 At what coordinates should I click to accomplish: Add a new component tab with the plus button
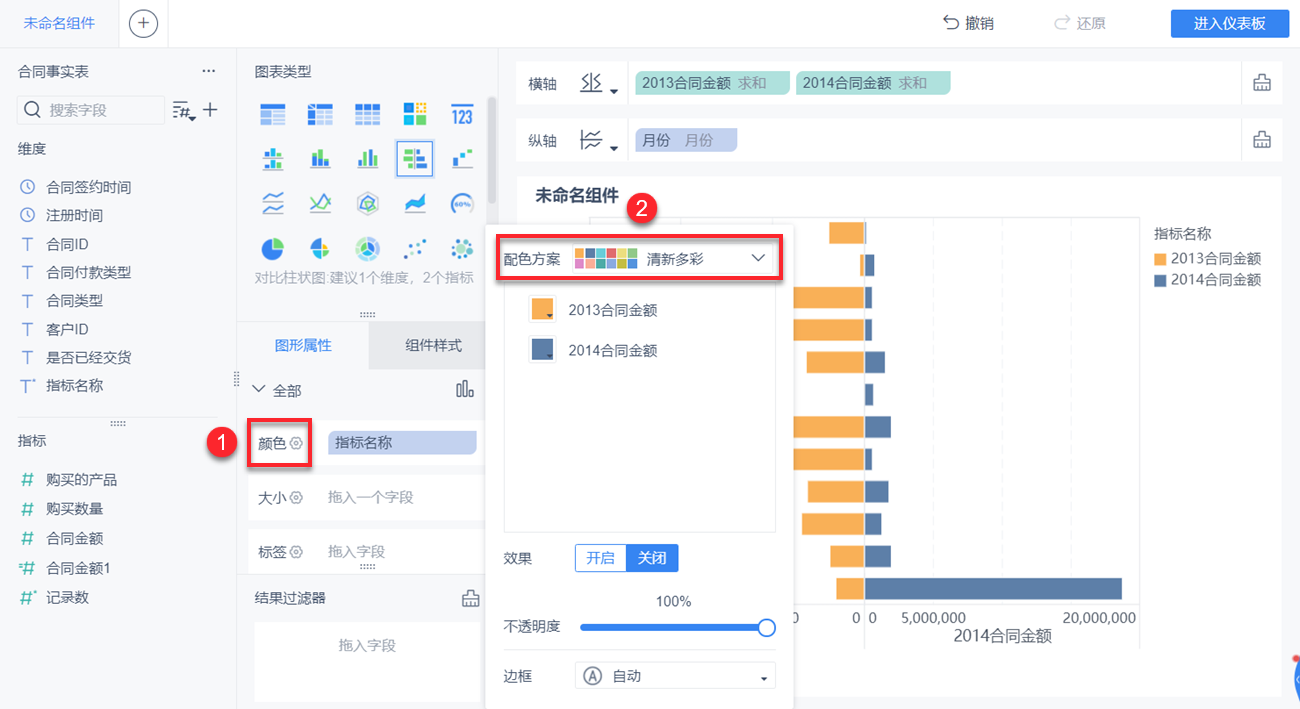click(x=143, y=23)
